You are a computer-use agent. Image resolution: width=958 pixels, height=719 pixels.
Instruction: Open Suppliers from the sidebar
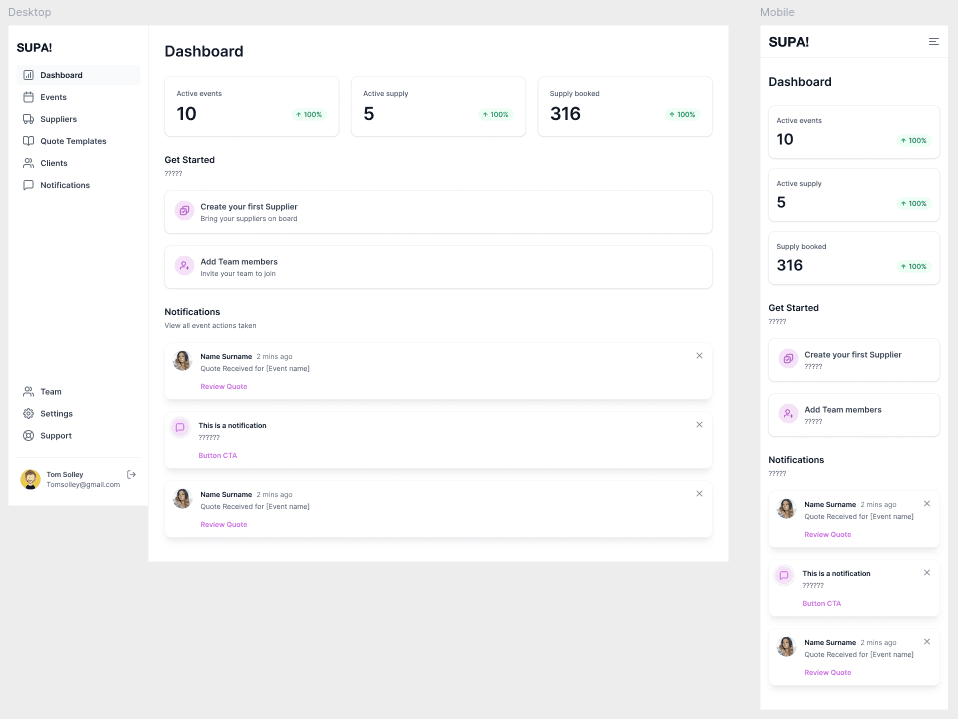78,119
